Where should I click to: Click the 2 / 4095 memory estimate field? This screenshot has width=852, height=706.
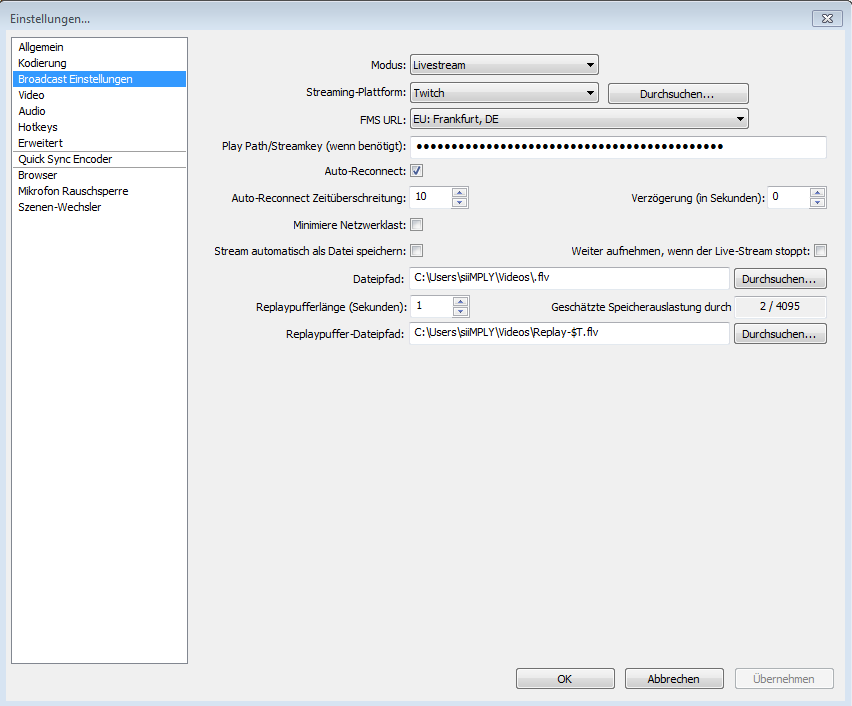pos(780,307)
